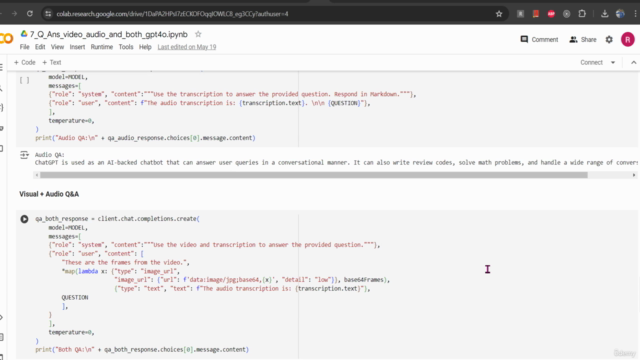Open the Google Drive icon beside notebook title
This screenshot has width=640, height=360.
(x=24, y=34)
